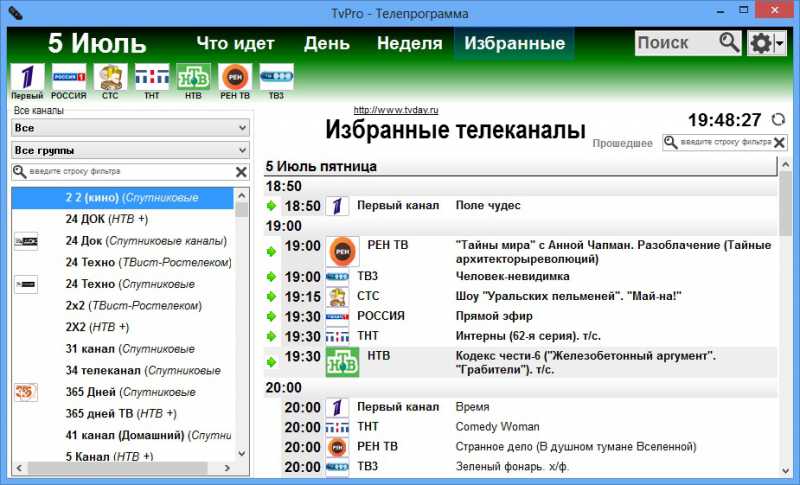Select 365 дней ТВ (НТВ +) channel
Viewport: 800px width, 485px height.
point(123,414)
